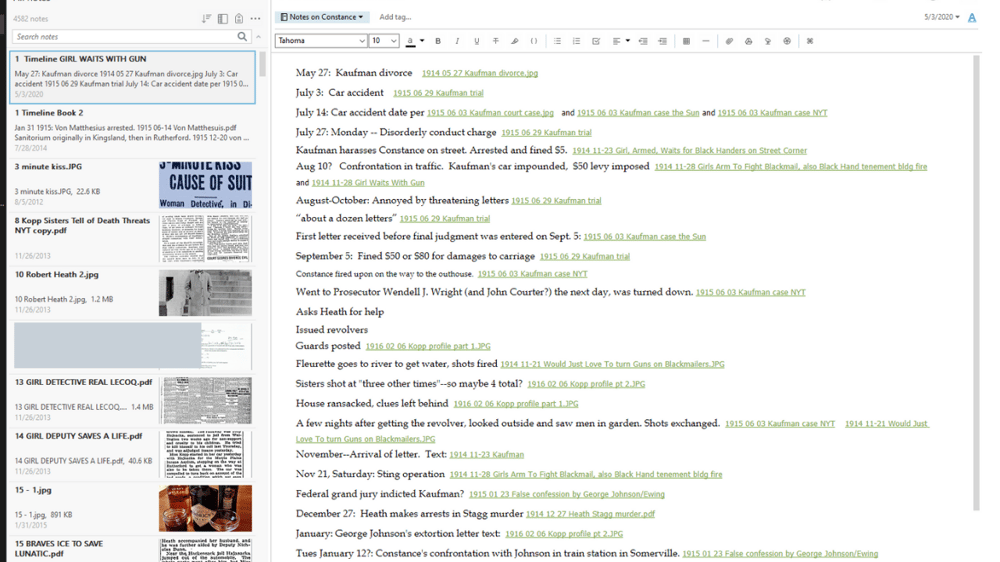
Task: Insert a horizontal rule
Action: click(705, 41)
